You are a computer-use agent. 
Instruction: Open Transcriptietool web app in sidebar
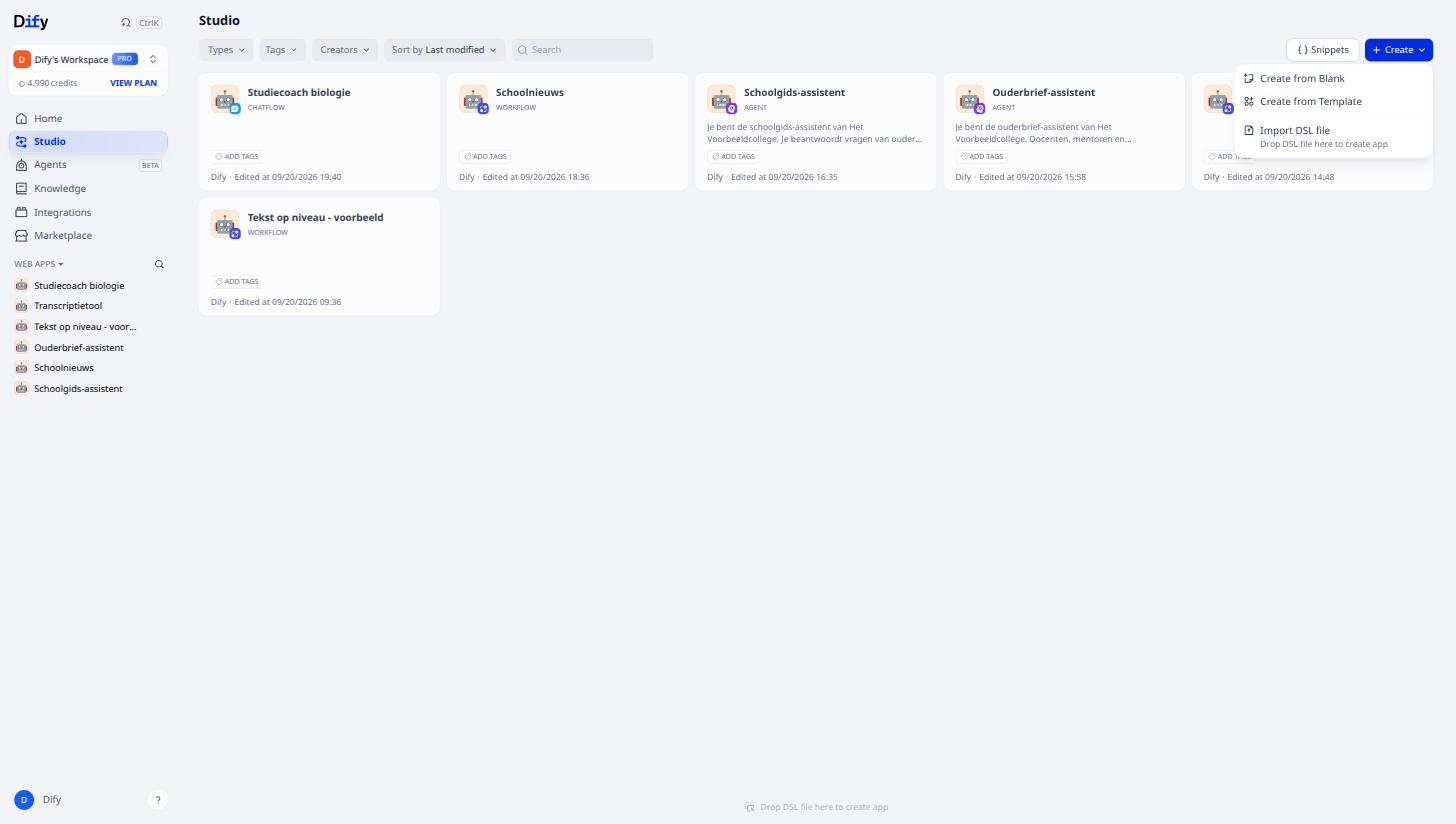(88, 306)
